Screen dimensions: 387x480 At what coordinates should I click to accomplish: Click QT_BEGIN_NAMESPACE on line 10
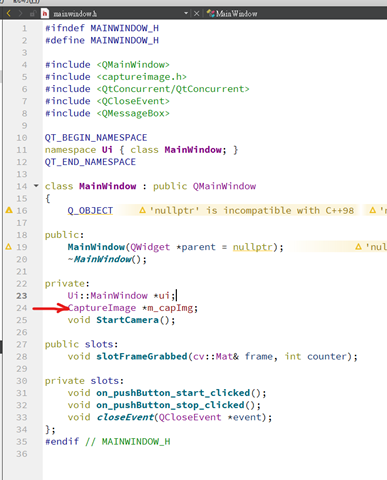point(96,138)
